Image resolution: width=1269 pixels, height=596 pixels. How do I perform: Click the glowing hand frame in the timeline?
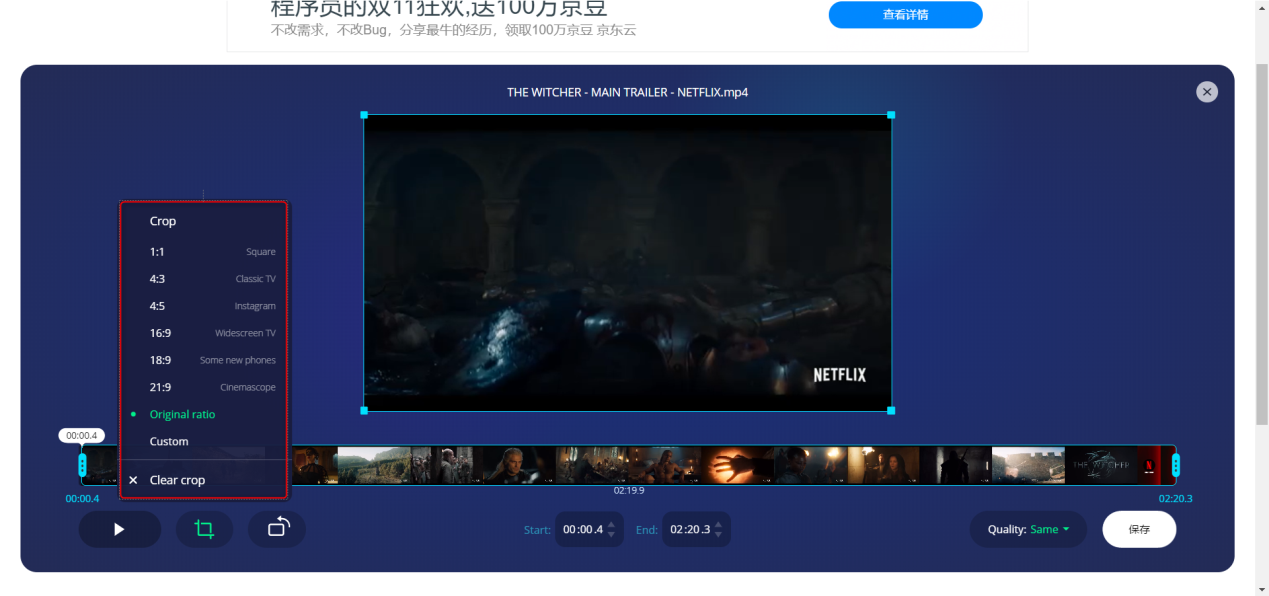tap(738, 465)
